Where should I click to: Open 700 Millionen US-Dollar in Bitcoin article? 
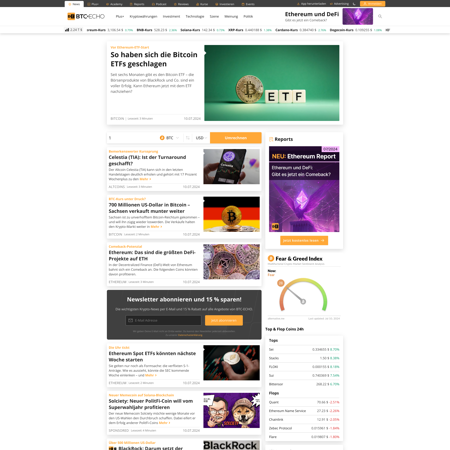pos(149,208)
